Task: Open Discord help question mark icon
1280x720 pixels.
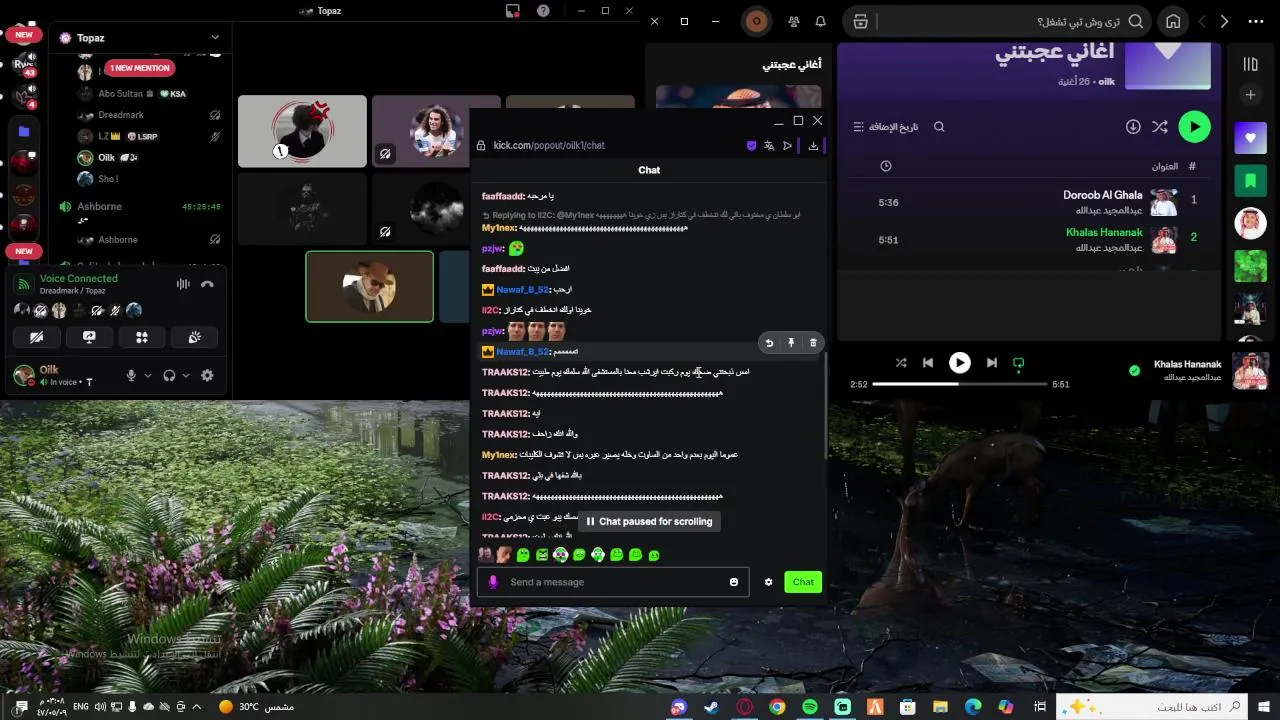Action: click(x=543, y=11)
